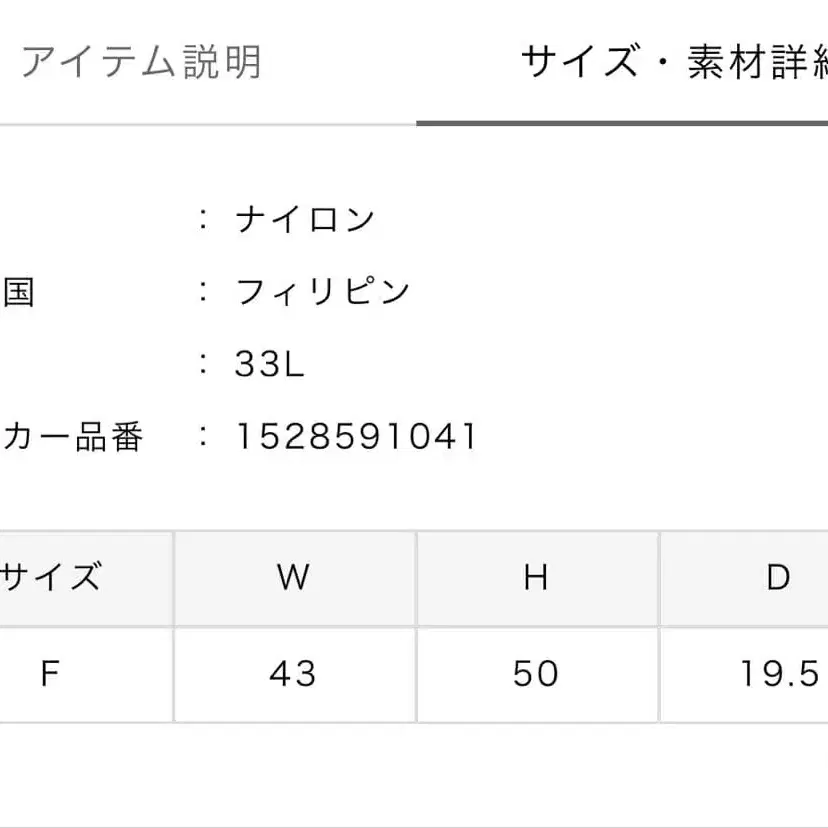Select the F size cell
Screen dimensions: 828x828
pyautogui.click(x=50, y=674)
